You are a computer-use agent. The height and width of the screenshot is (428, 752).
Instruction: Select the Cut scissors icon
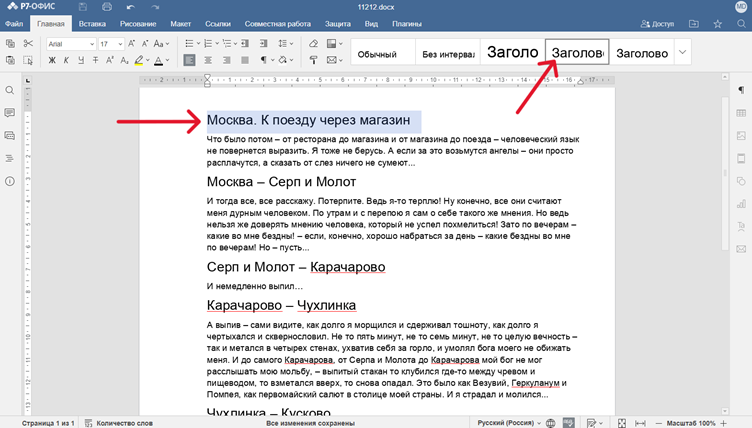28,44
